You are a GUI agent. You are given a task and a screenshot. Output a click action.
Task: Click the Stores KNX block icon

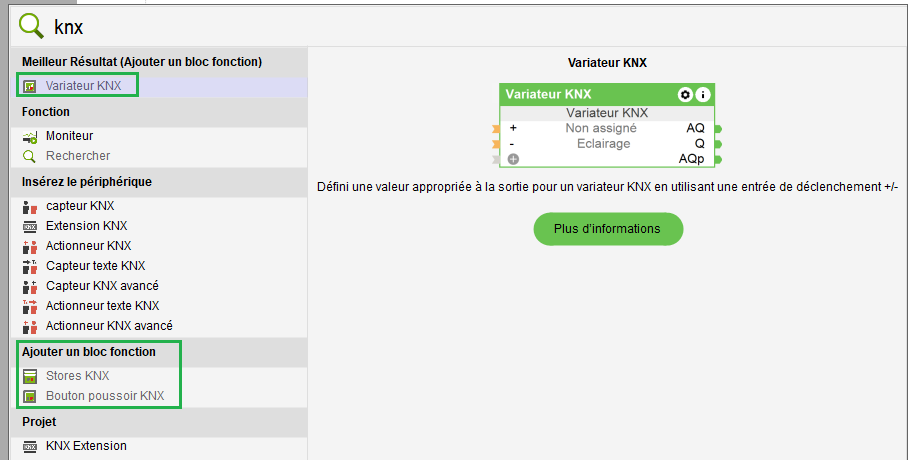click(x=29, y=376)
